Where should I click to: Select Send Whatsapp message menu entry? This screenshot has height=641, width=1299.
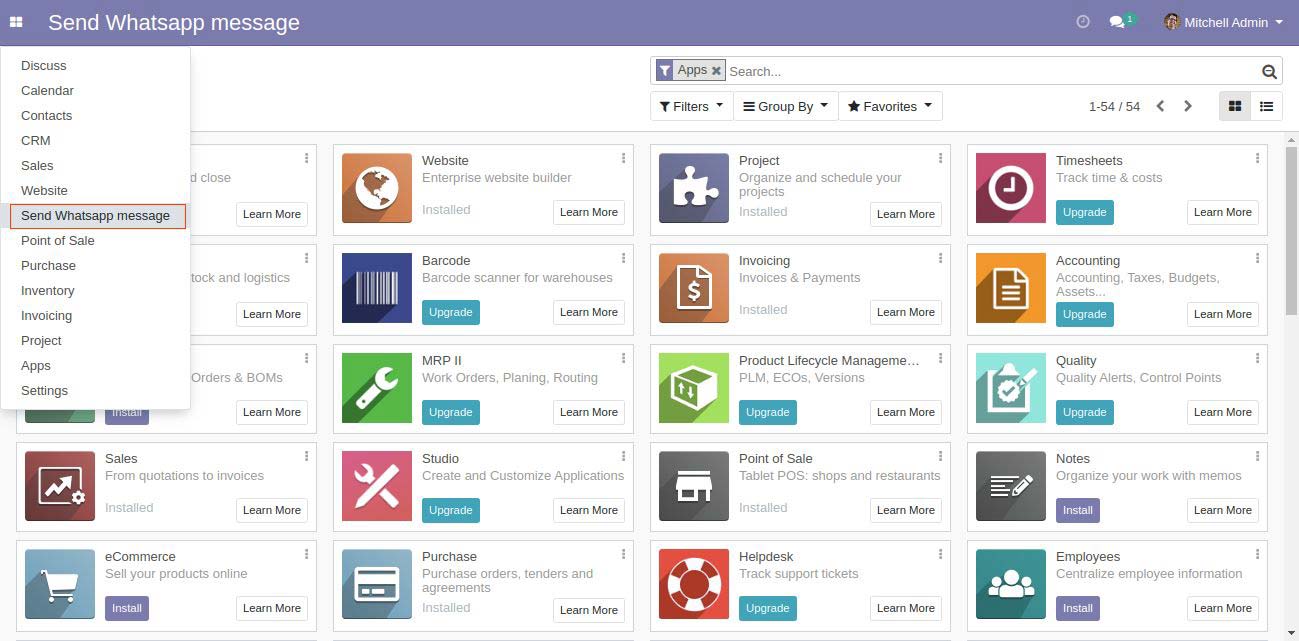97,215
